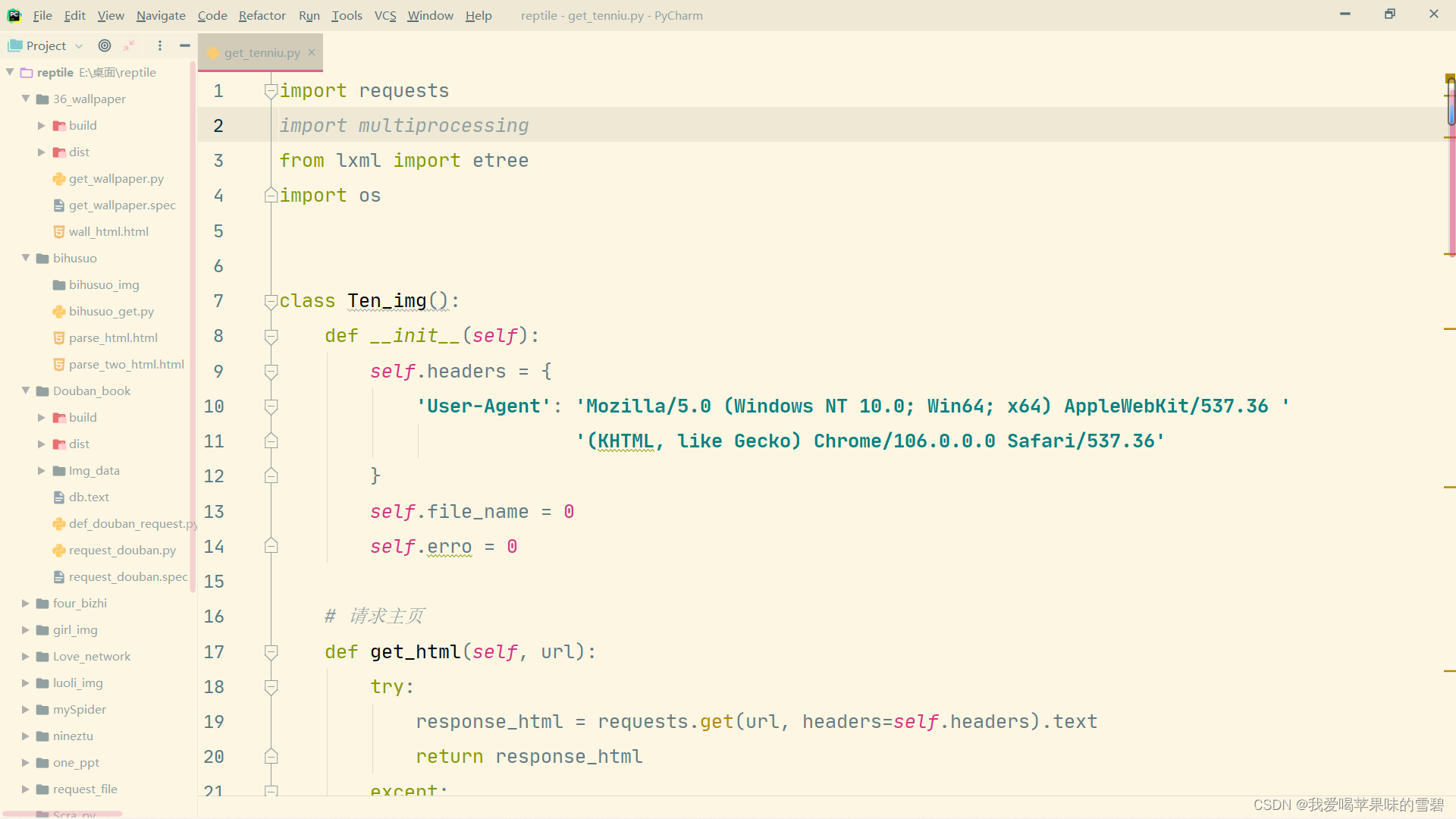Image resolution: width=1456 pixels, height=819 pixels.
Task: Select the bihusuo_get.py file
Action: pyautogui.click(x=111, y=311)
